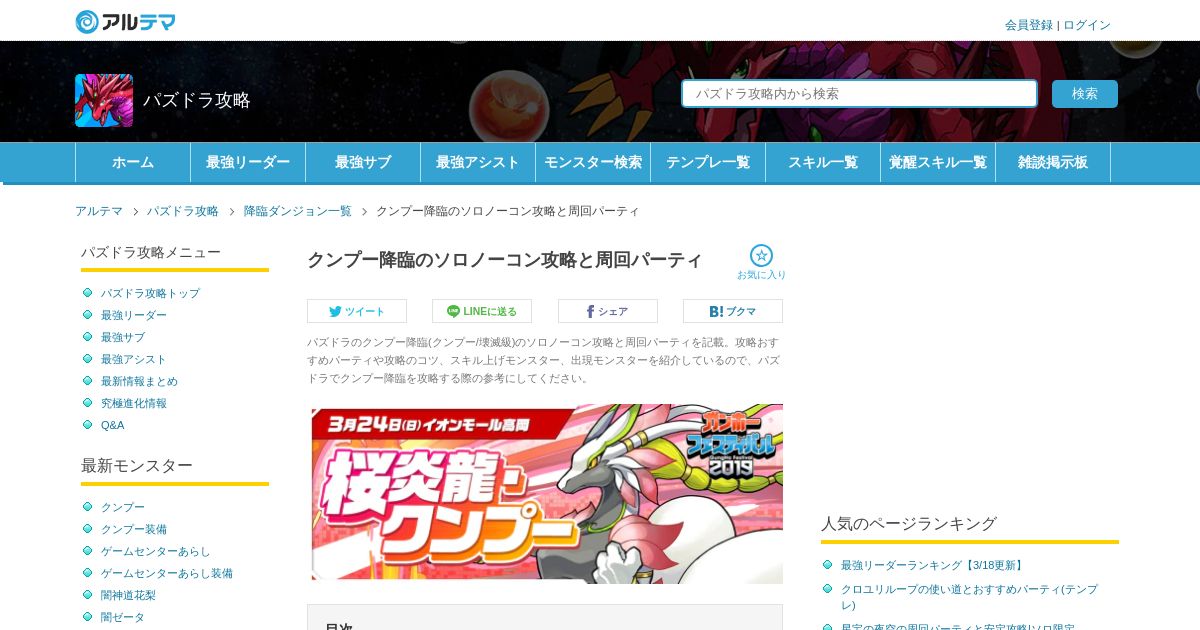Open 闇ゼータ monster link
This screenshot has height=630, width=1200.
tap(123, 617)
